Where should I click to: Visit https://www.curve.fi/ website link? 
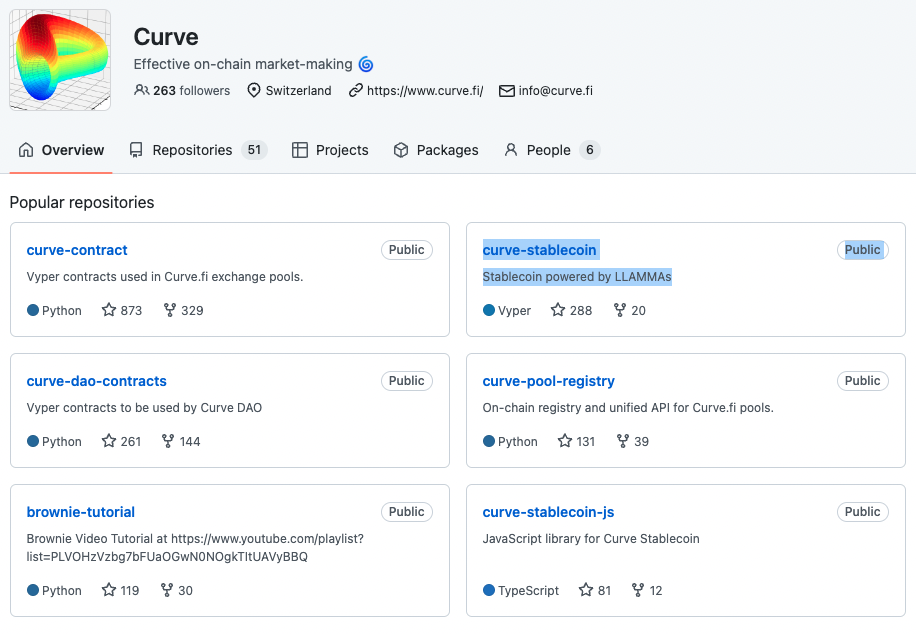[x=425, y=91]
